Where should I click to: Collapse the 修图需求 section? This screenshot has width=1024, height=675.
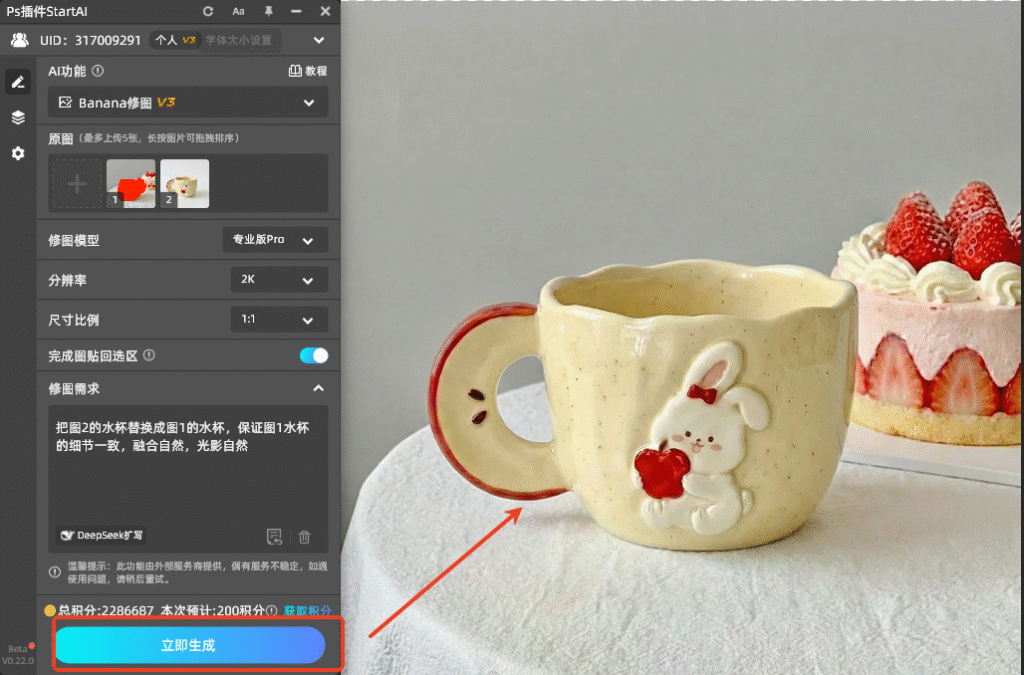[318, 388]
